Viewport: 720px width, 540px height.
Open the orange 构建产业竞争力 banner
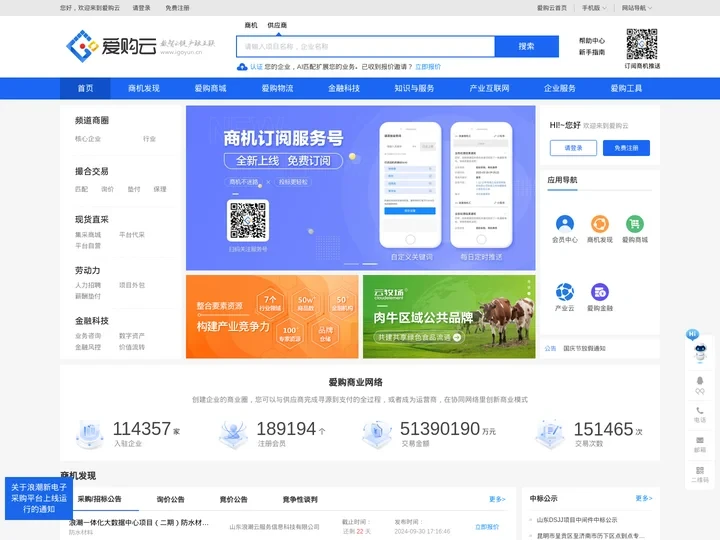point(272,317)
